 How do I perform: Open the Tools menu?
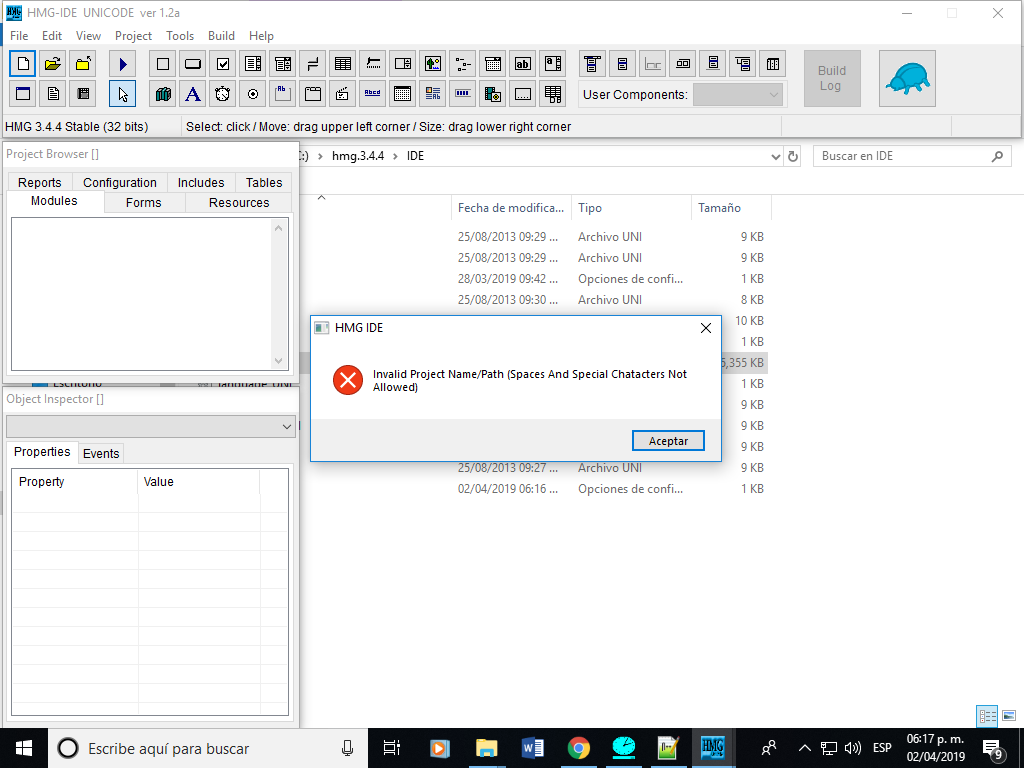point(180,36)
